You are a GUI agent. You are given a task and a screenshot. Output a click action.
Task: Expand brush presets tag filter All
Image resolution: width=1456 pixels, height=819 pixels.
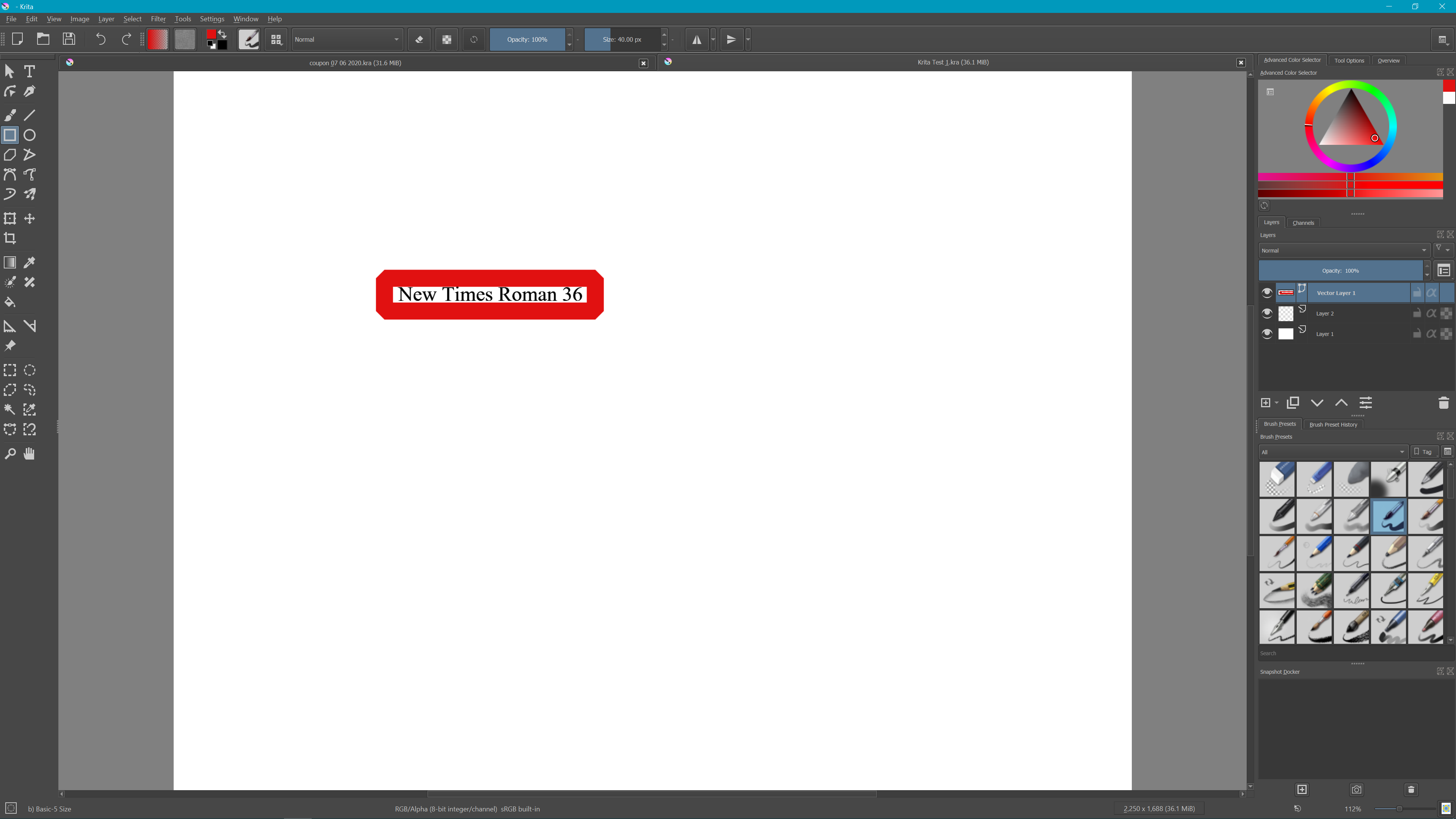1332,452
